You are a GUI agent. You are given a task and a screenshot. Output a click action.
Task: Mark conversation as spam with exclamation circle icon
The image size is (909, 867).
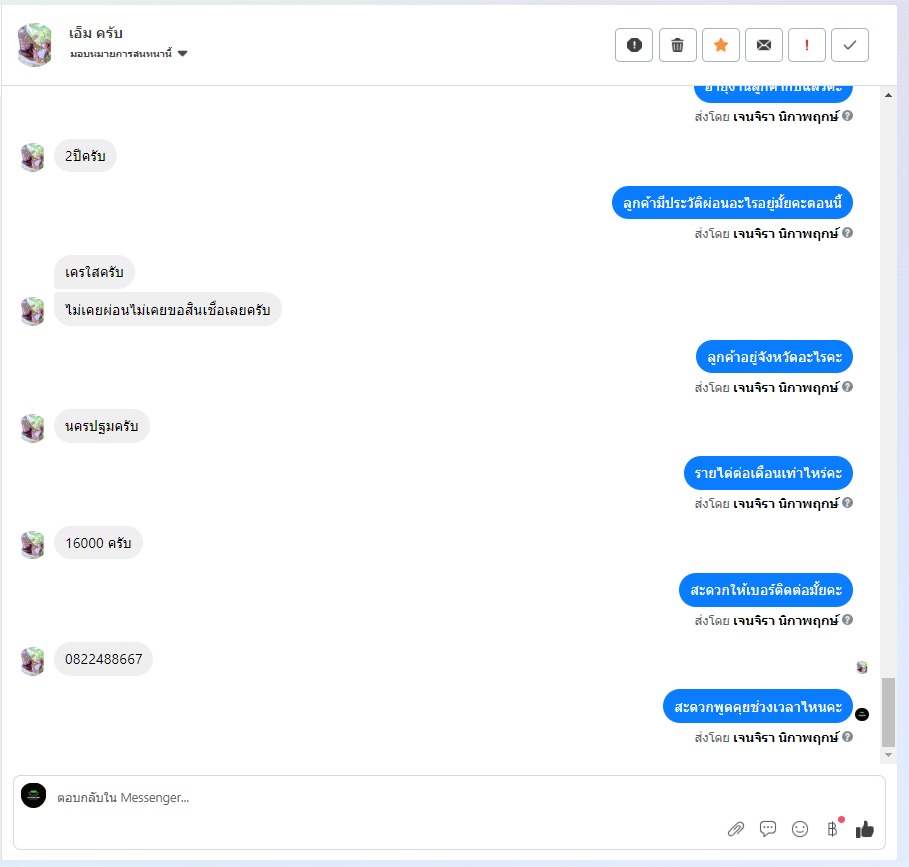[634, 45]
